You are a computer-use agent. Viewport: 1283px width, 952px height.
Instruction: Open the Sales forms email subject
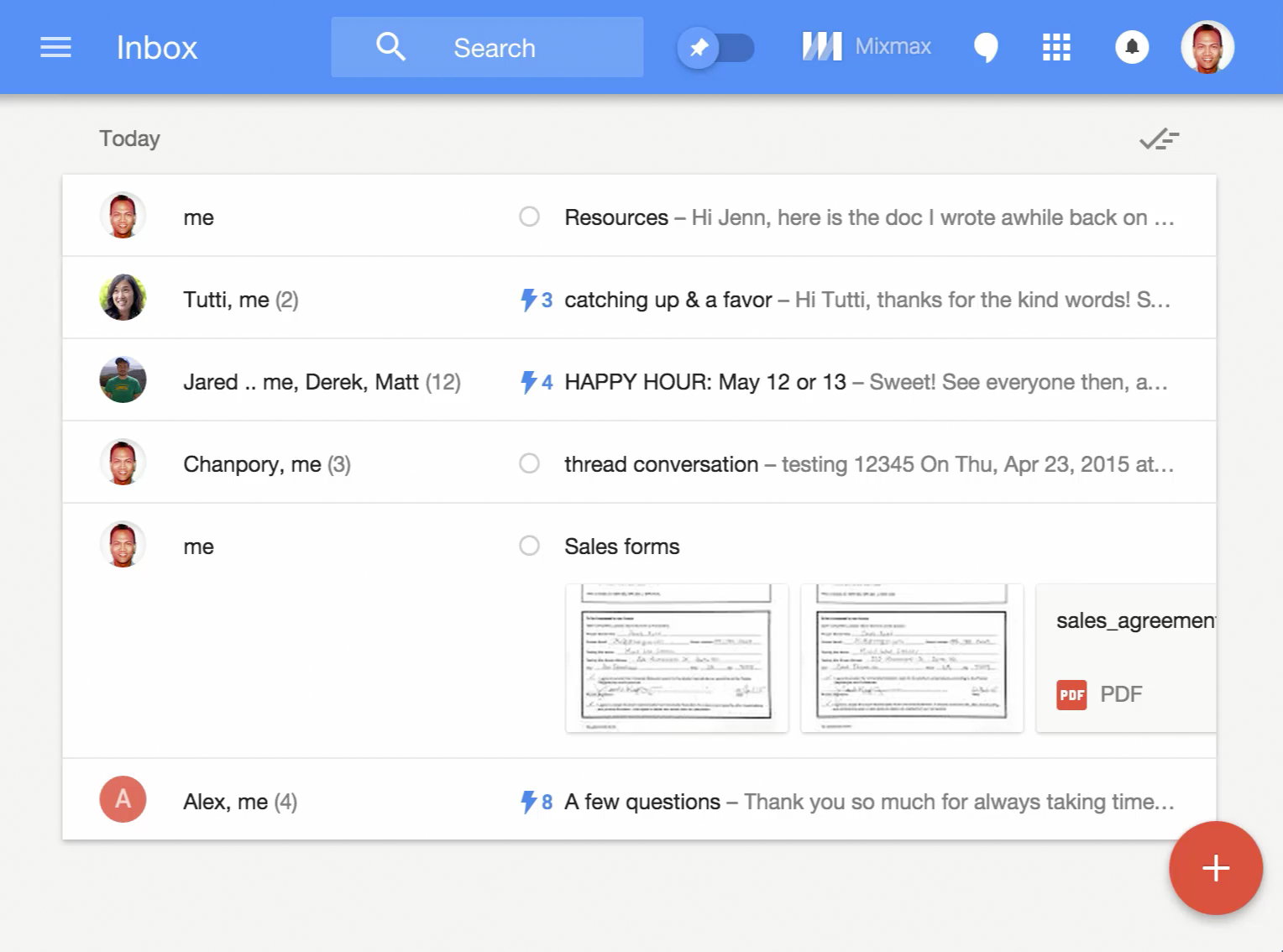[622, 547]
